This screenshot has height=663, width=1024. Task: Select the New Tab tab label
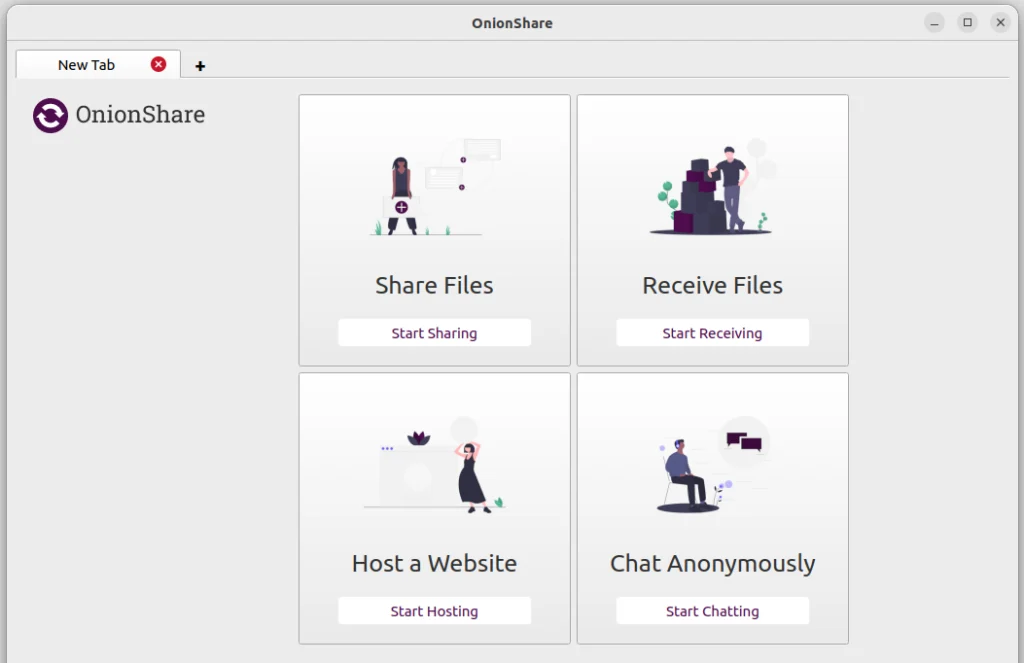pyautogui.click(x=86, y=65)
